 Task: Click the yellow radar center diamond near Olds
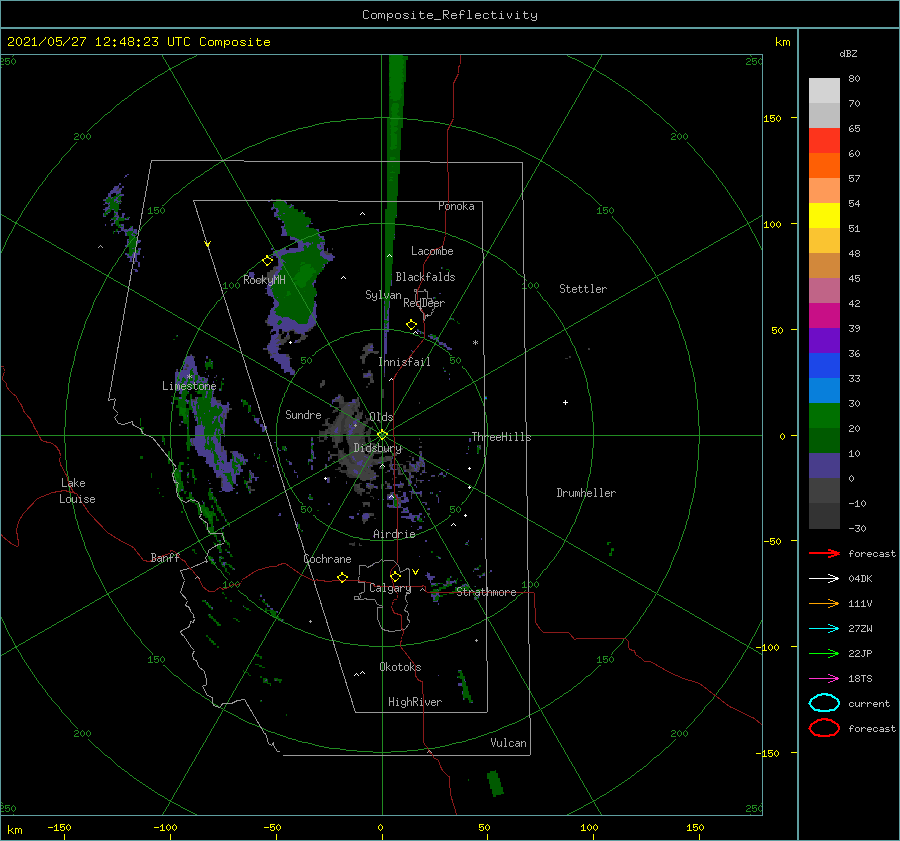[382, 435]
